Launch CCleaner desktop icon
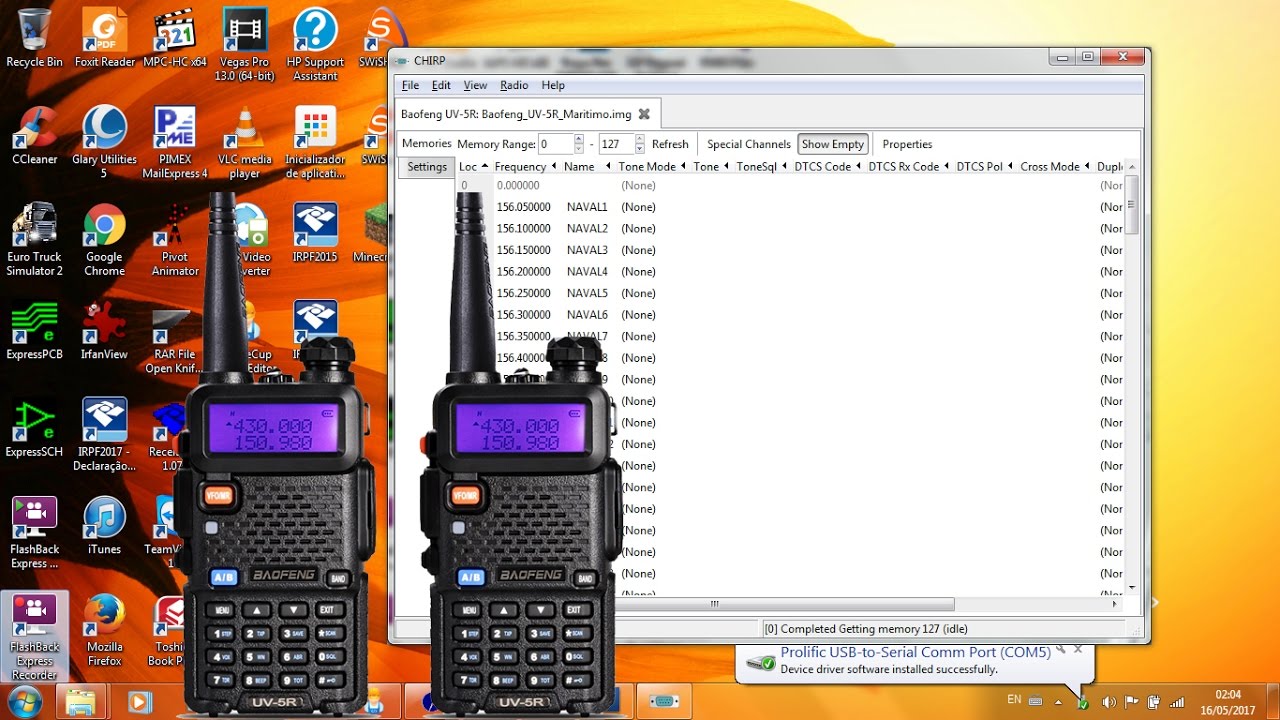The image size is (1280, 720). click(34, 135)
